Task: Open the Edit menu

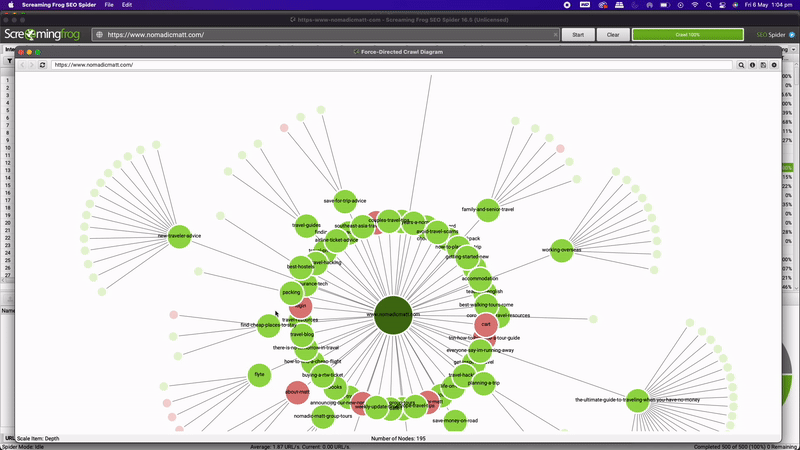Action: [x=127, y=5]
